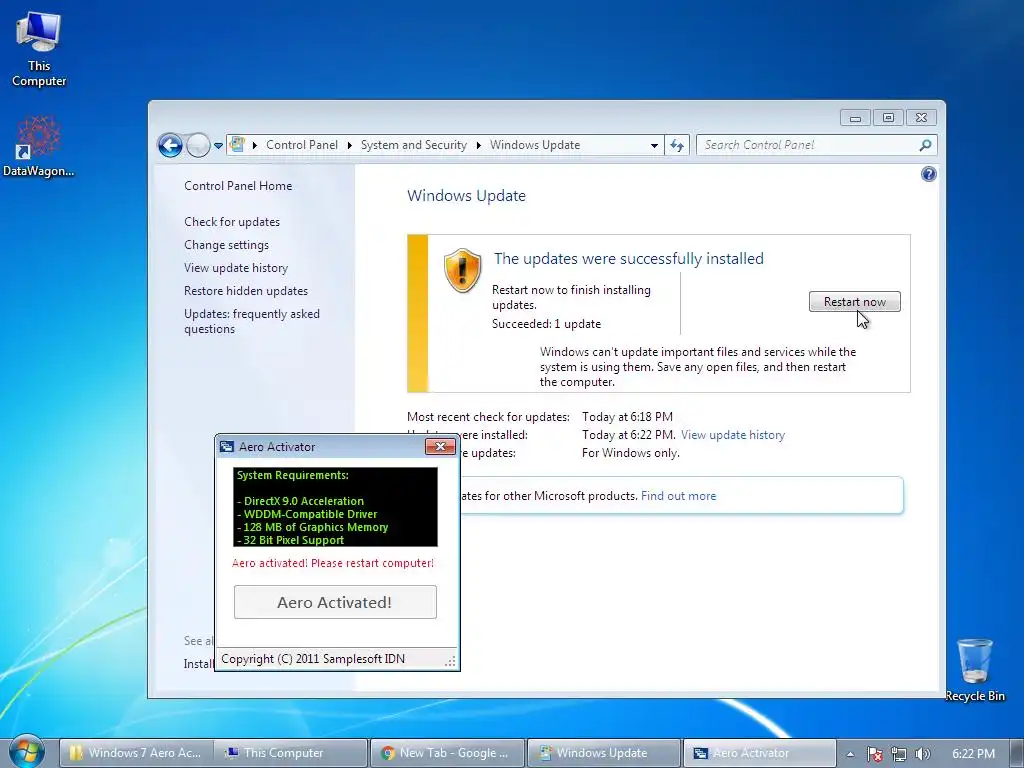Viewport: 1024px width, 768px height.
Task: Click the Aero Activator resize grip
Action: pos(451,661)
